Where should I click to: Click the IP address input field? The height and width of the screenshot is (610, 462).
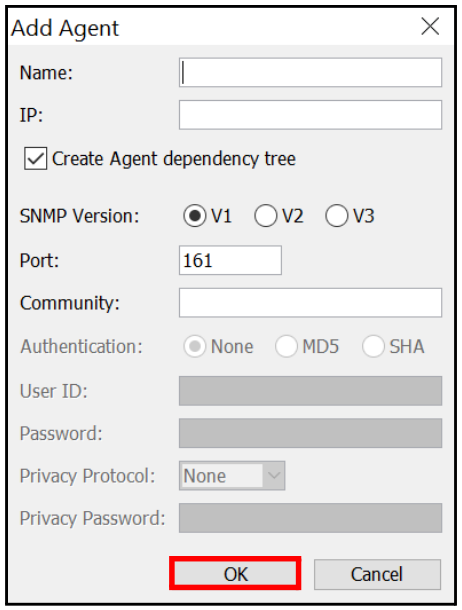pyautogui.click(x=310, y=115)
